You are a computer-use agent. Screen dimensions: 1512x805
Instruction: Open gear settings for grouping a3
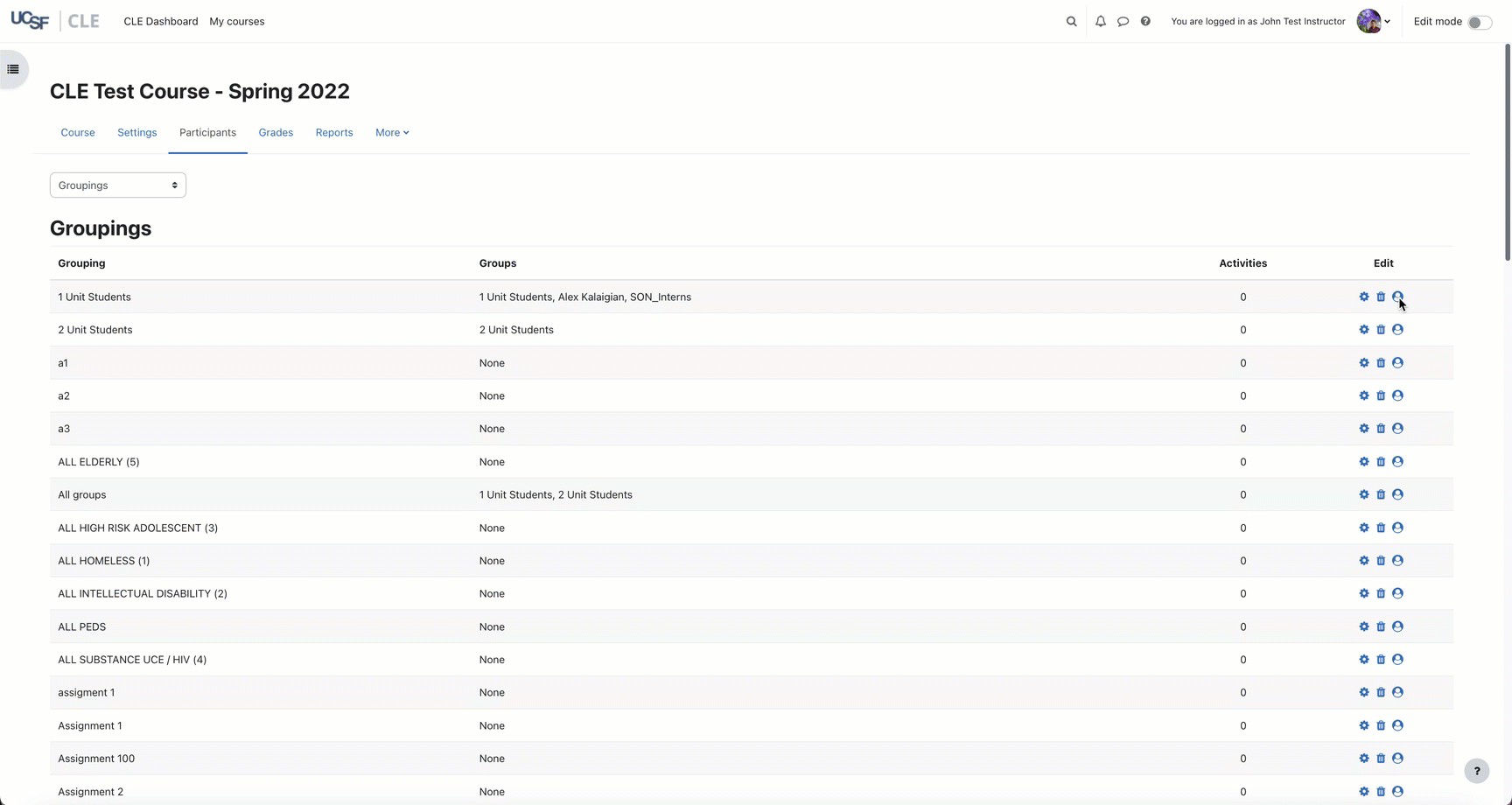point(1364,429)
